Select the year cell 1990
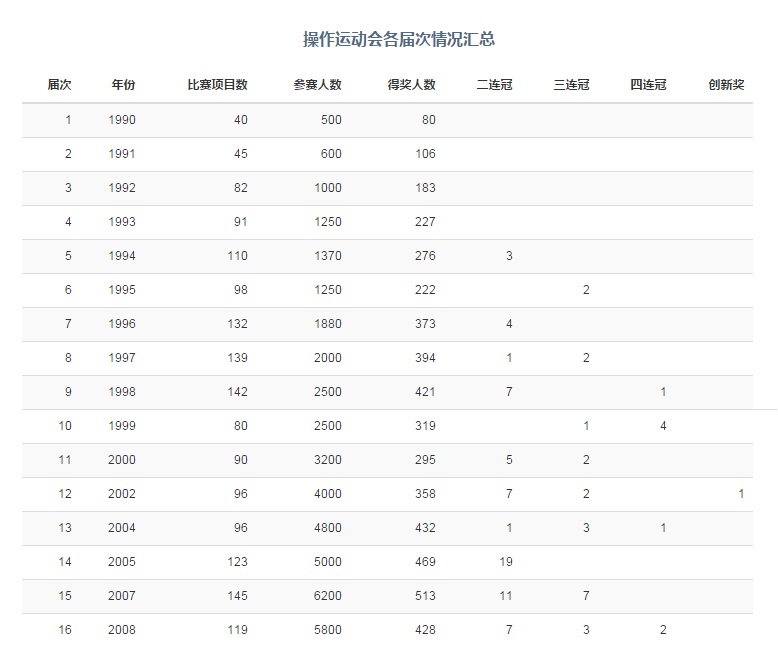Viewport: 778px width, 672px height. [122, 120]
